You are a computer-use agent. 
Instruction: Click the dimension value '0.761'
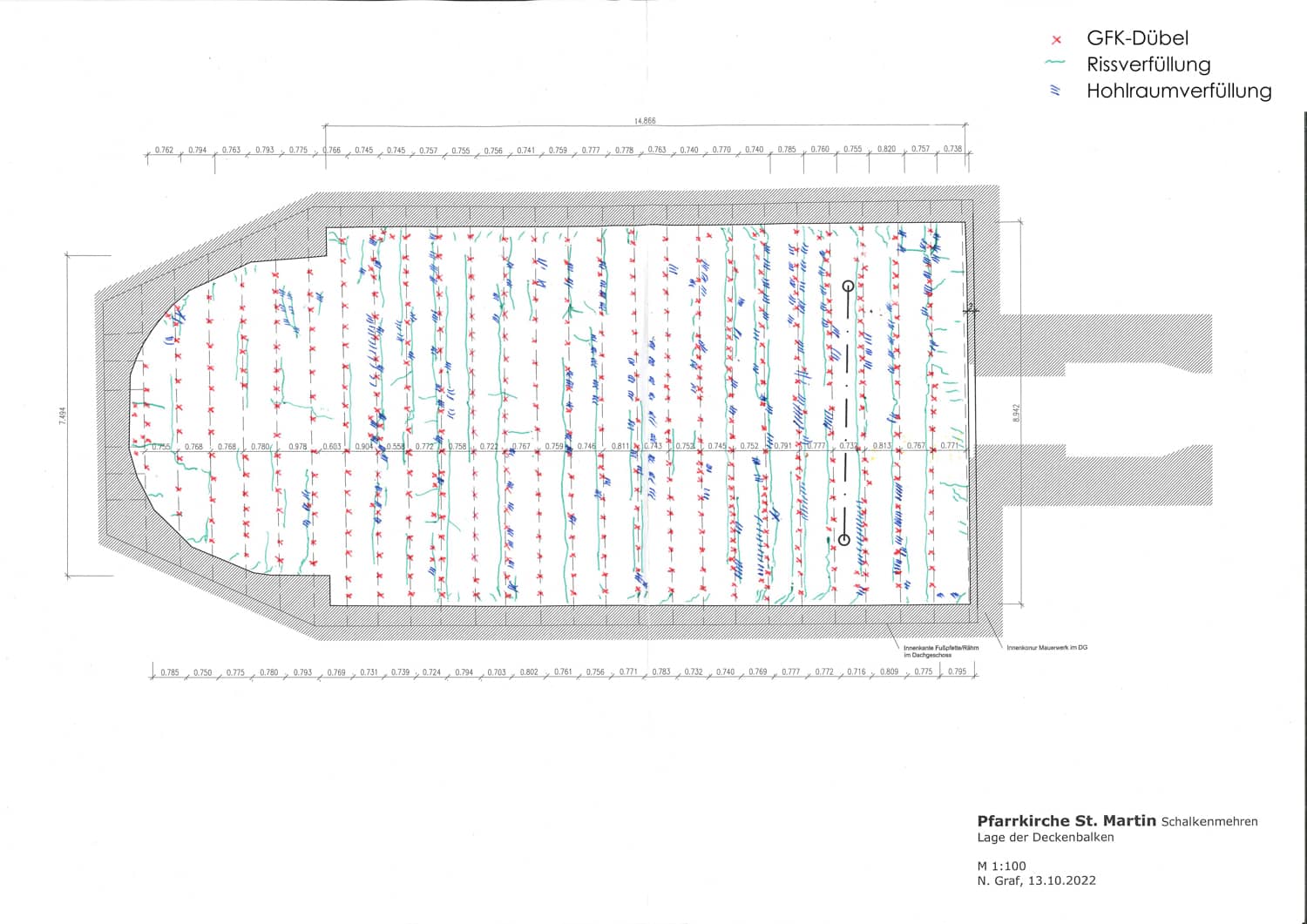pyautogui.click(x=563, y=672)
